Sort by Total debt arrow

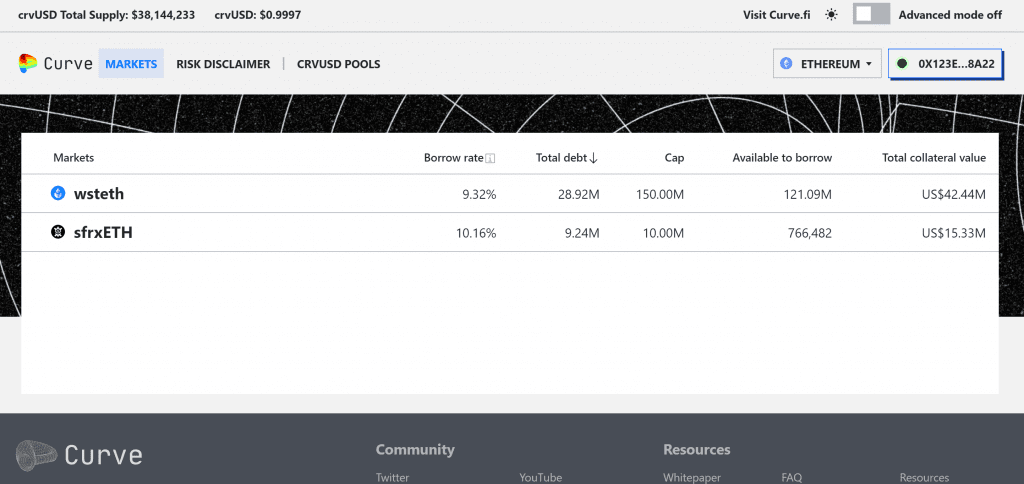[x=593, y=158]
